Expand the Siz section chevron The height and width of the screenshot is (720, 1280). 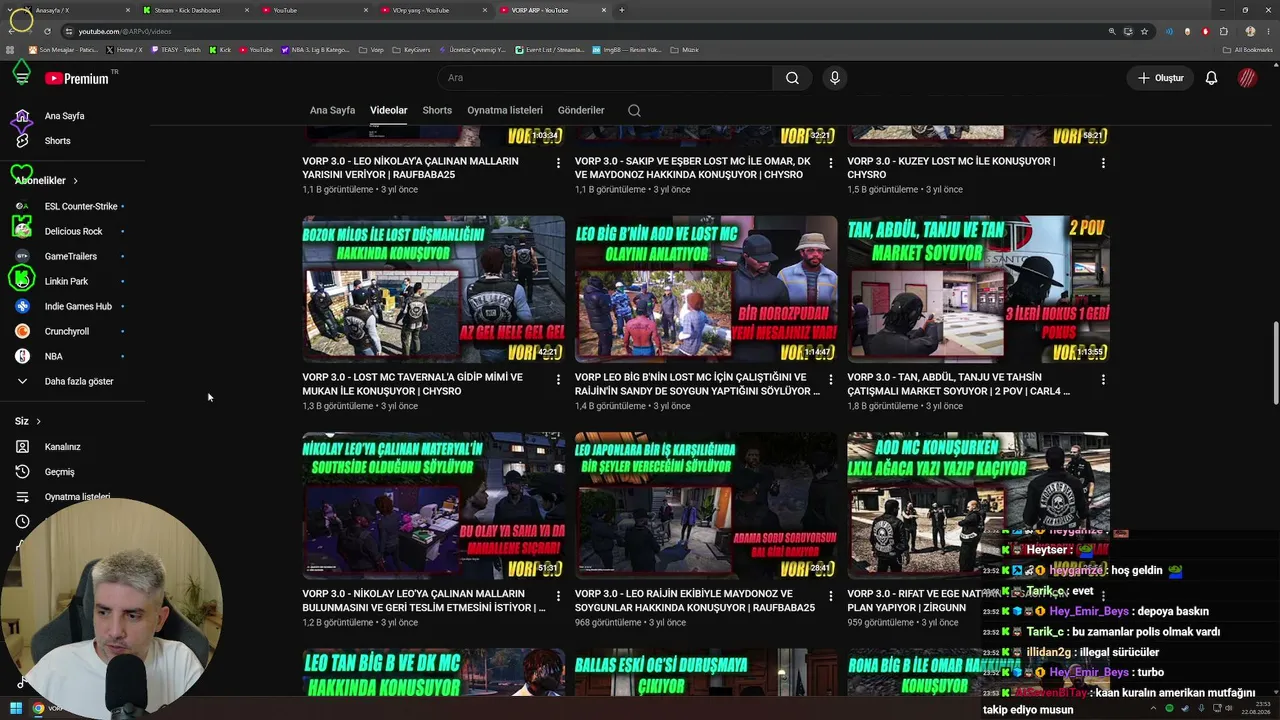point(38,421)
